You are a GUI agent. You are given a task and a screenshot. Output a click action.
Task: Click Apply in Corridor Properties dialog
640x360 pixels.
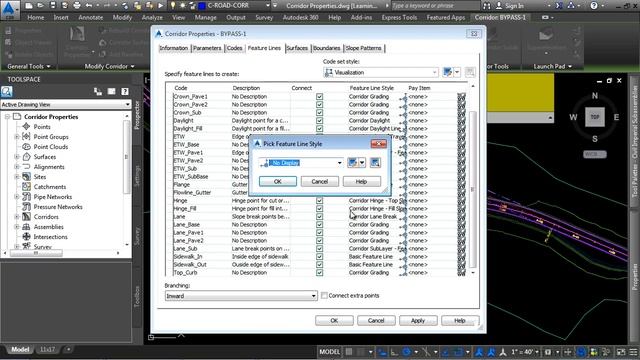418,320
